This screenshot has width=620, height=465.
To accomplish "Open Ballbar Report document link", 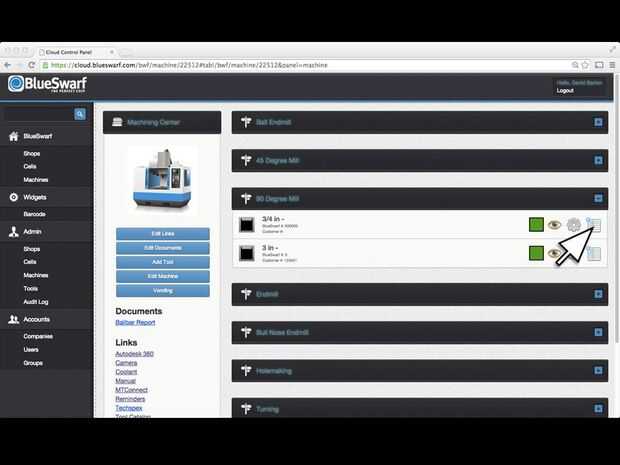I will (135, 323).
